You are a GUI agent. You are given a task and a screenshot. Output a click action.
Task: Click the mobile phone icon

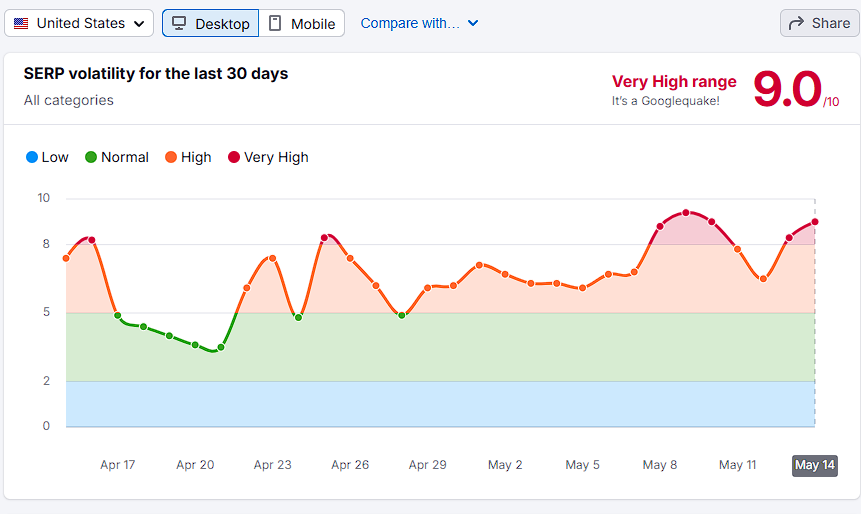tap(275, 23)
